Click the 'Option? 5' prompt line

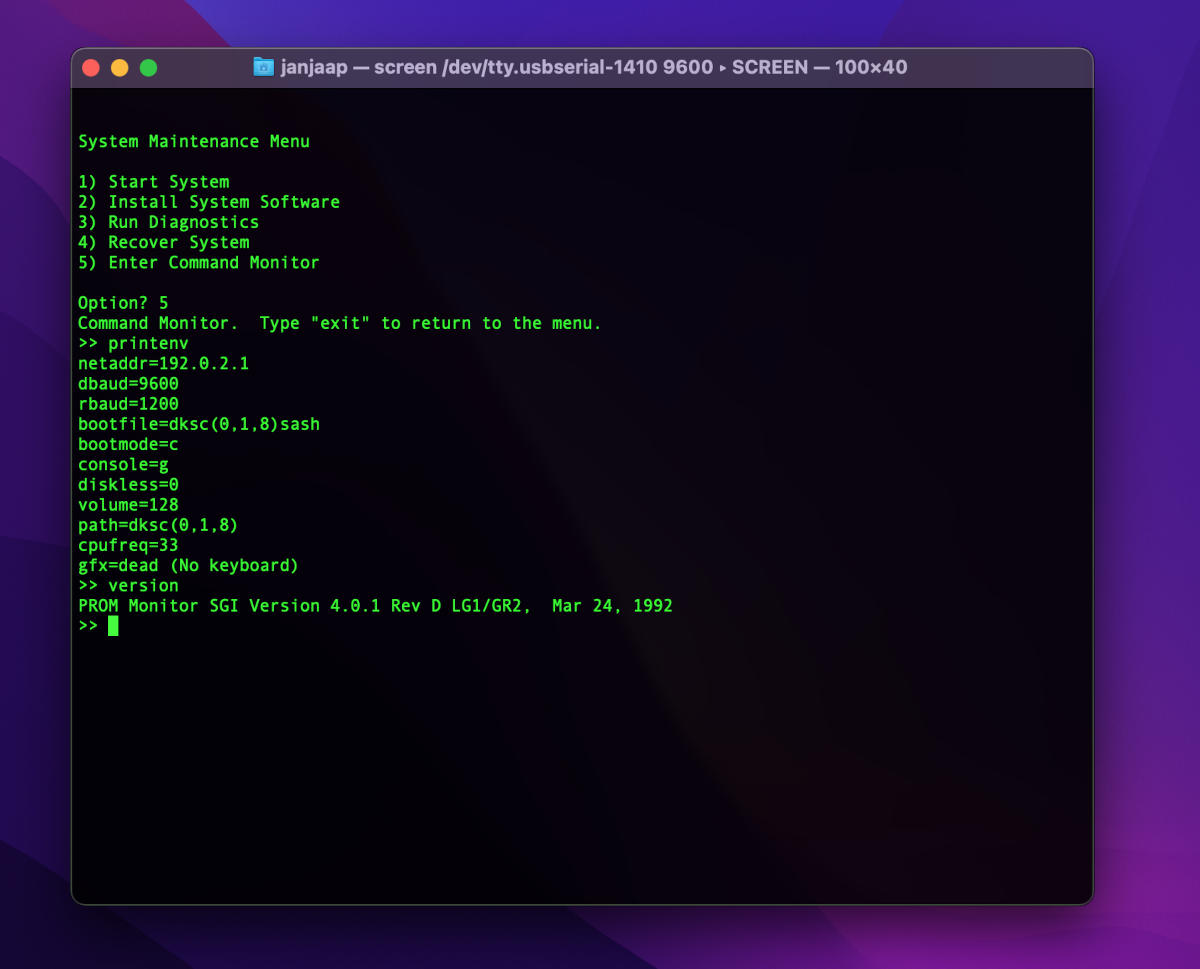point(123,303)
